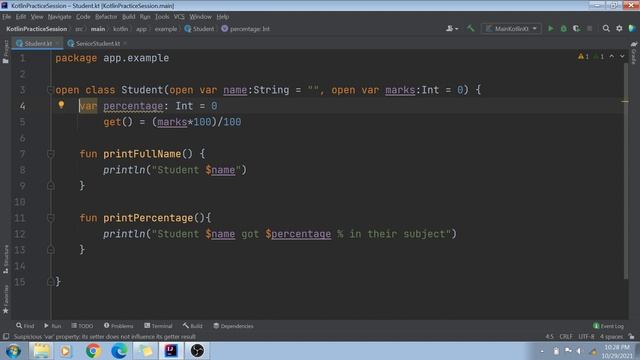Toggle the read-only lock icon in status bar
This screenshot has height=360, width=640.
[x=631, y=337]
